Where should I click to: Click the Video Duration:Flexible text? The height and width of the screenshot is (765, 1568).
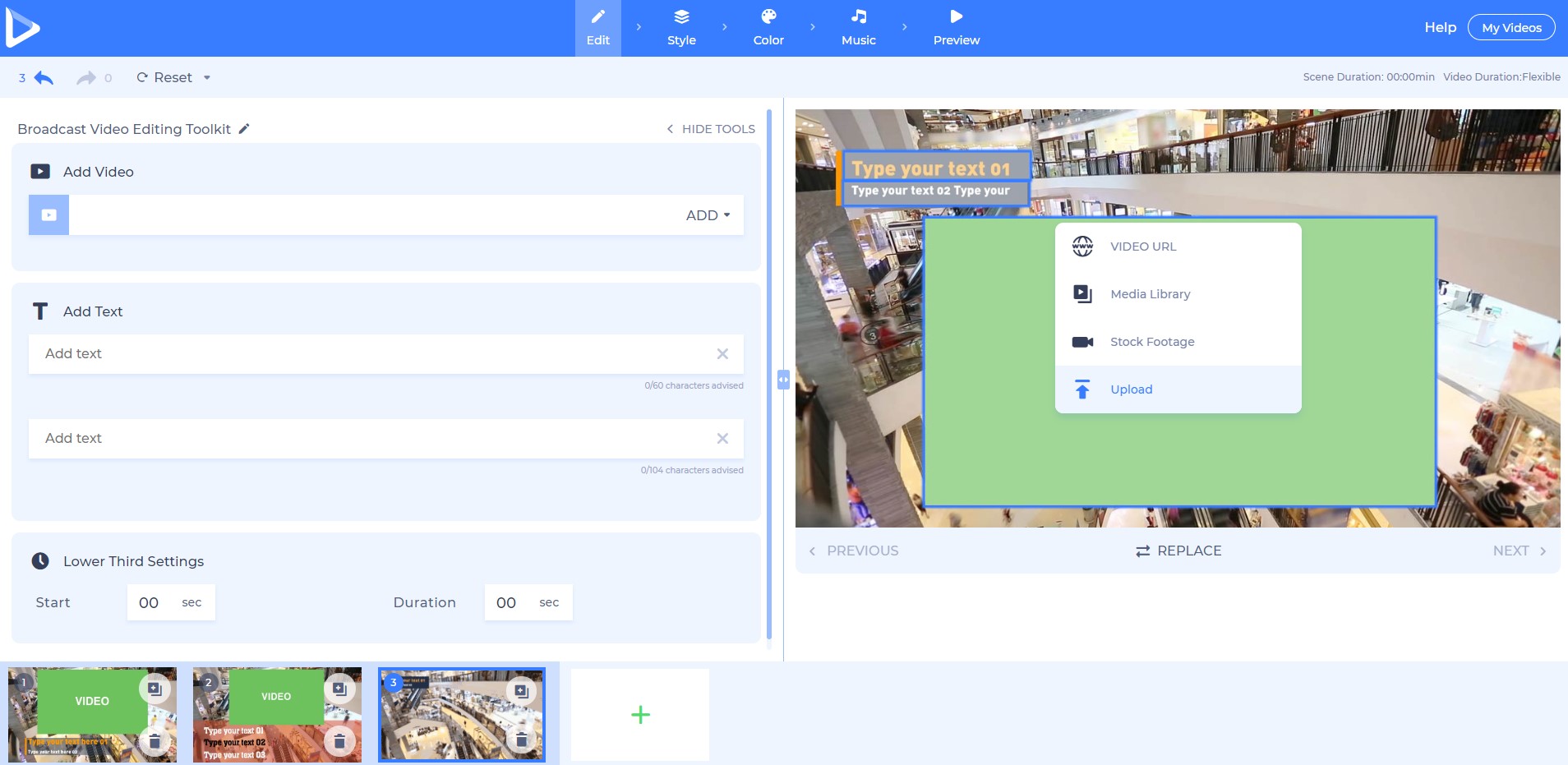[1501, 76]
